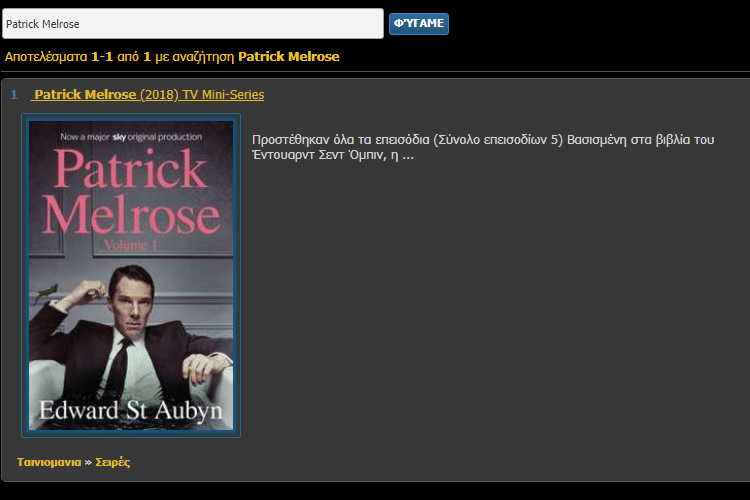Click the pink Patrick Melrose title on the poster
Image resolution: width=750 pixels, height=500 pixels.
pos(131,192)
